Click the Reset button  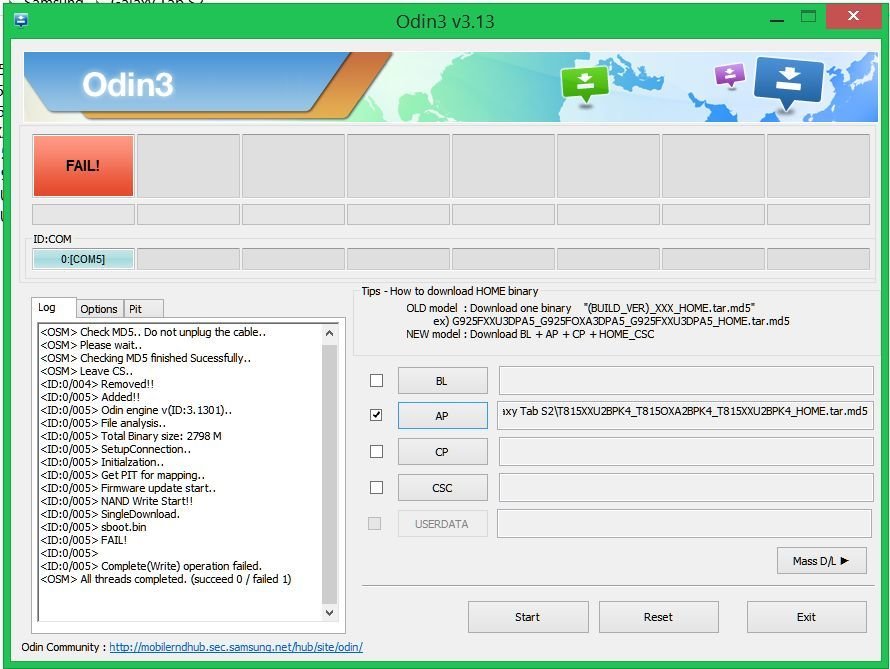click(658, 617)
